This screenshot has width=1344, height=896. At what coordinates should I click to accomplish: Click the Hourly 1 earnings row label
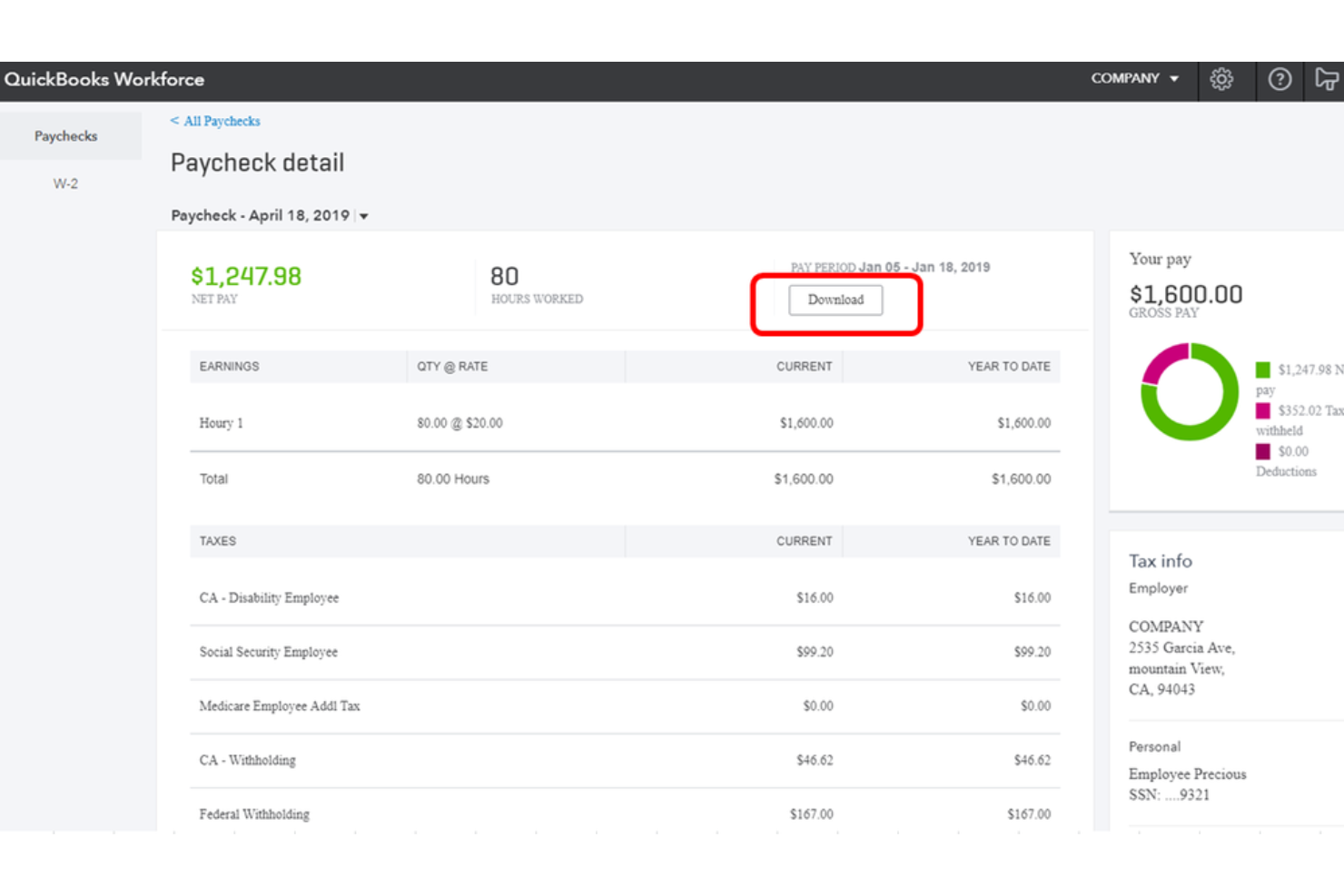[x=221, y=423]
